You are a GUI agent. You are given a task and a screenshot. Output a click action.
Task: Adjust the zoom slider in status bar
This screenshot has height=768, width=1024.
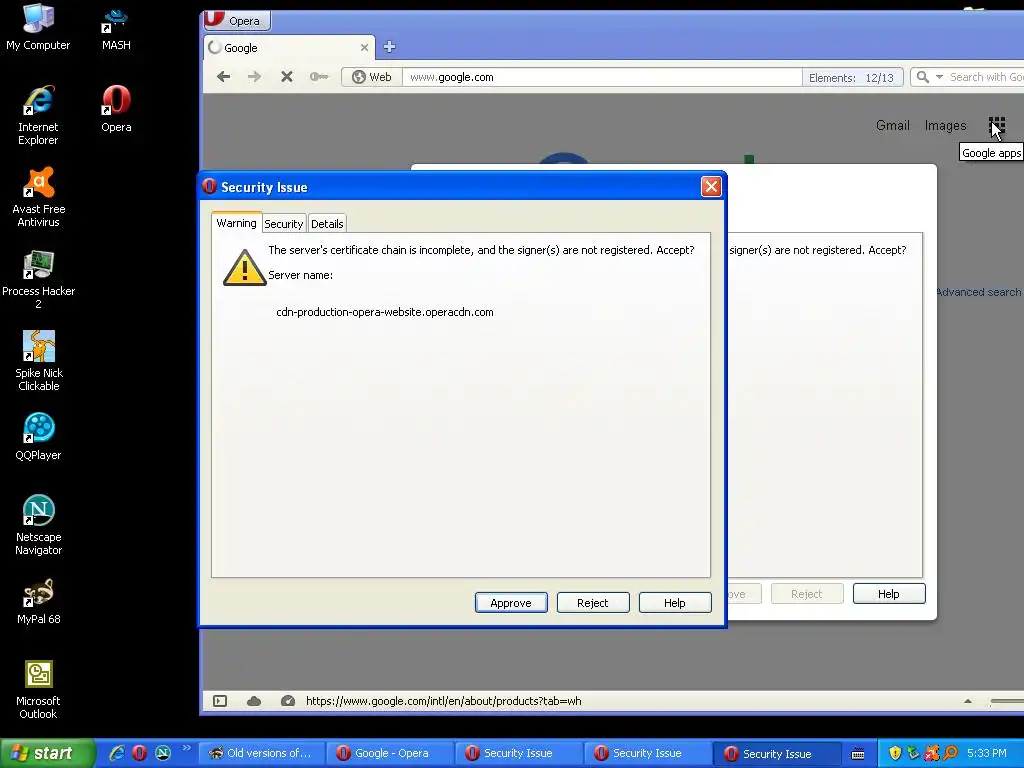[1006, 701]
